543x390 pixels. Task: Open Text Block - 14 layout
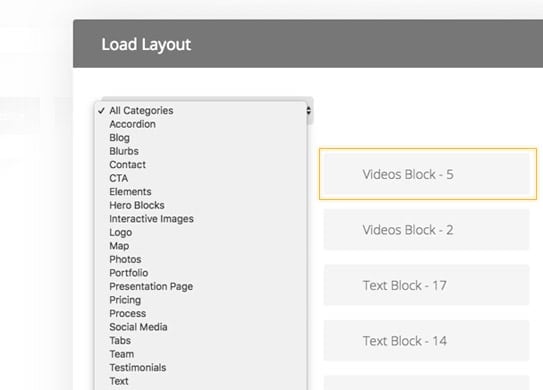tap(427, 341)
